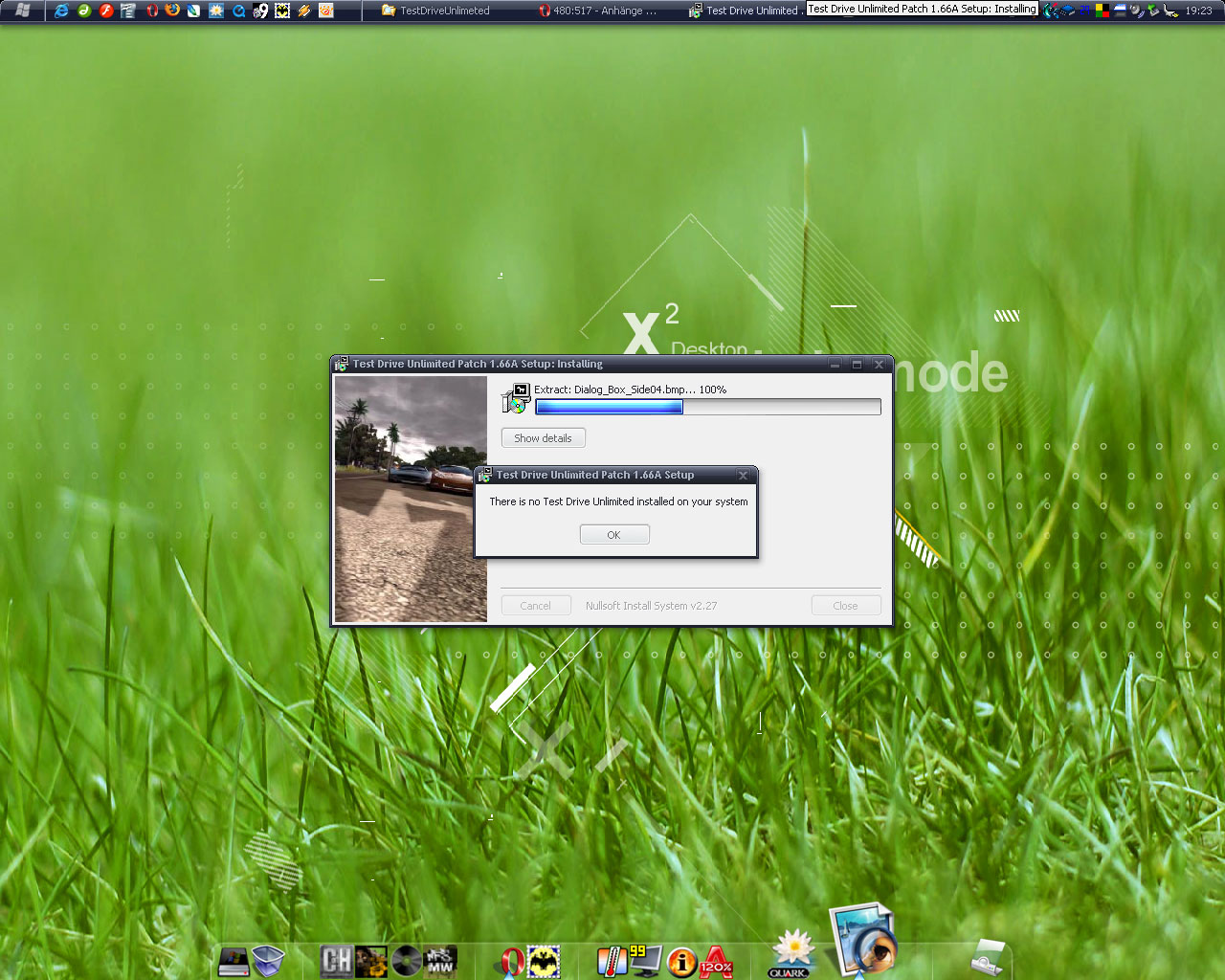The width and height of the screenshot is (1225, 980).
Task: Click the colored squares tray icon
Action: click(1102, 11)
